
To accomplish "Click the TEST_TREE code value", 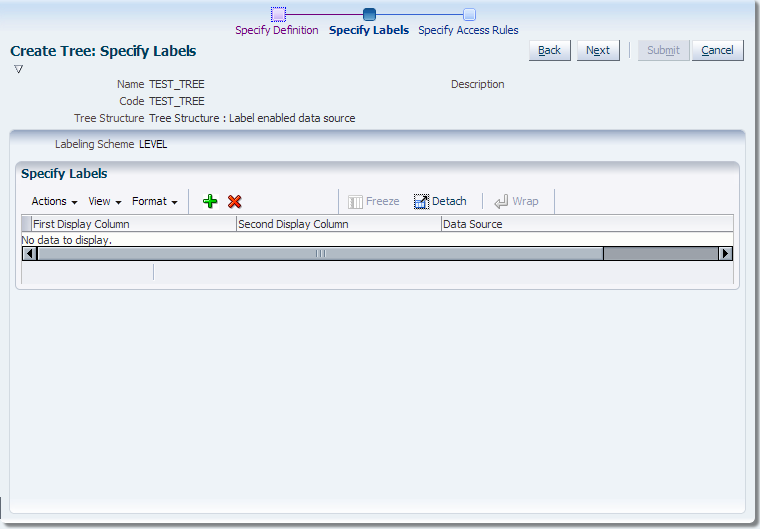I will (177, 101).
